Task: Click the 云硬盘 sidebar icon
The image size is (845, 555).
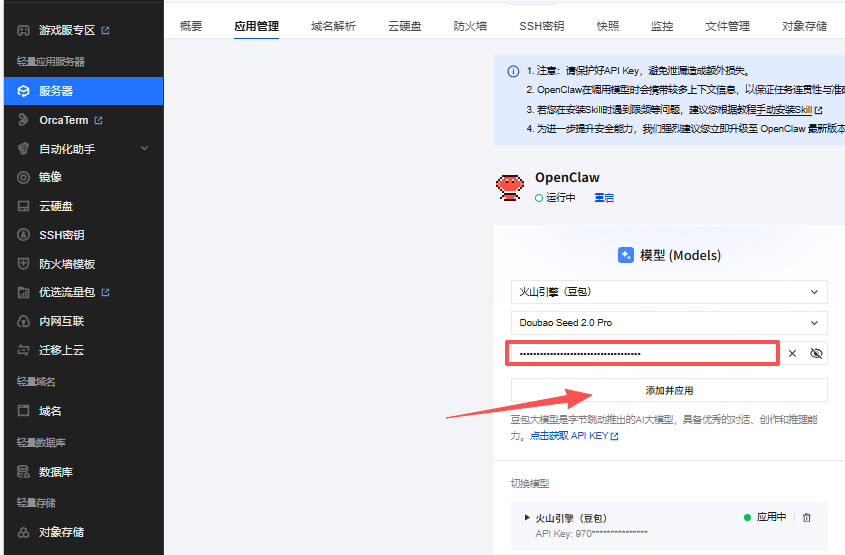Action: [x=23, y=206]
